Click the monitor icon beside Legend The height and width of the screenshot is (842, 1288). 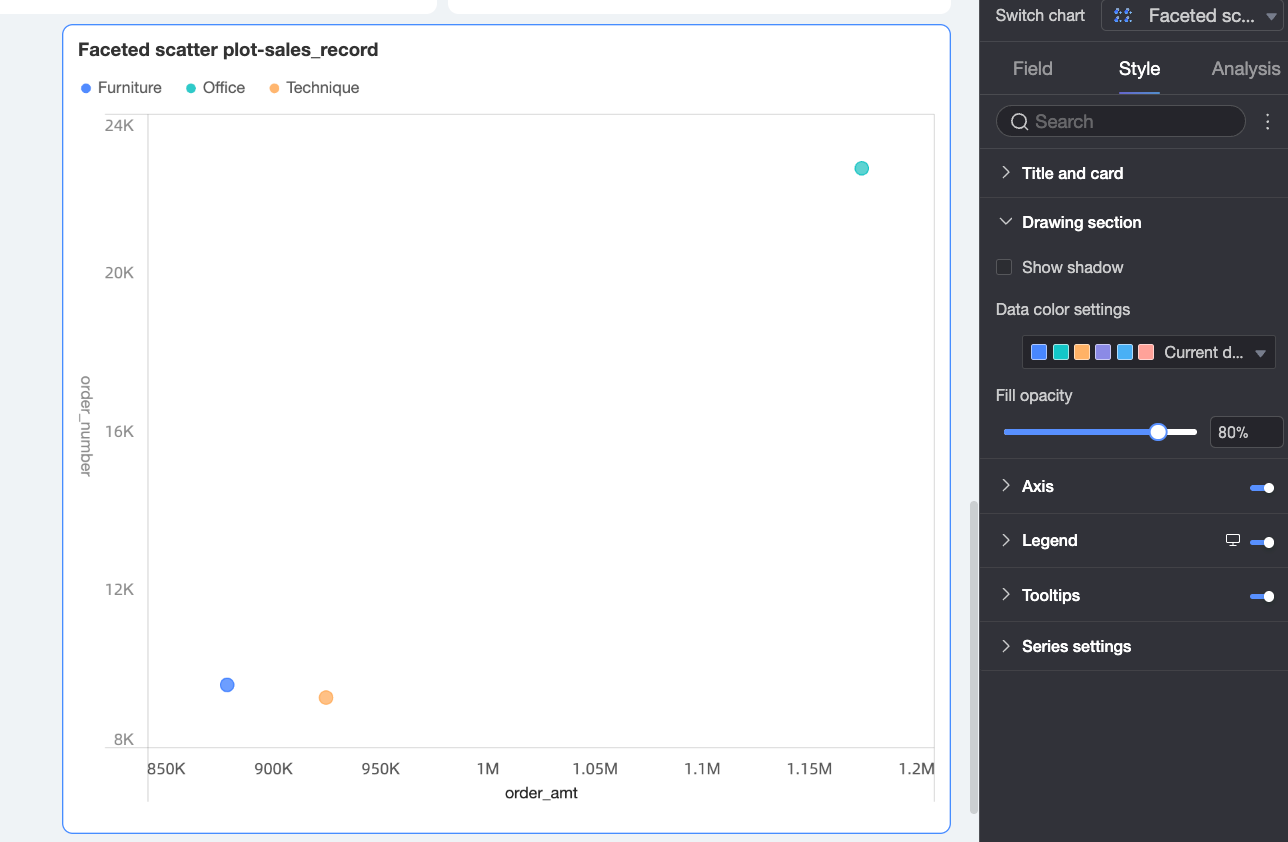1233,541
